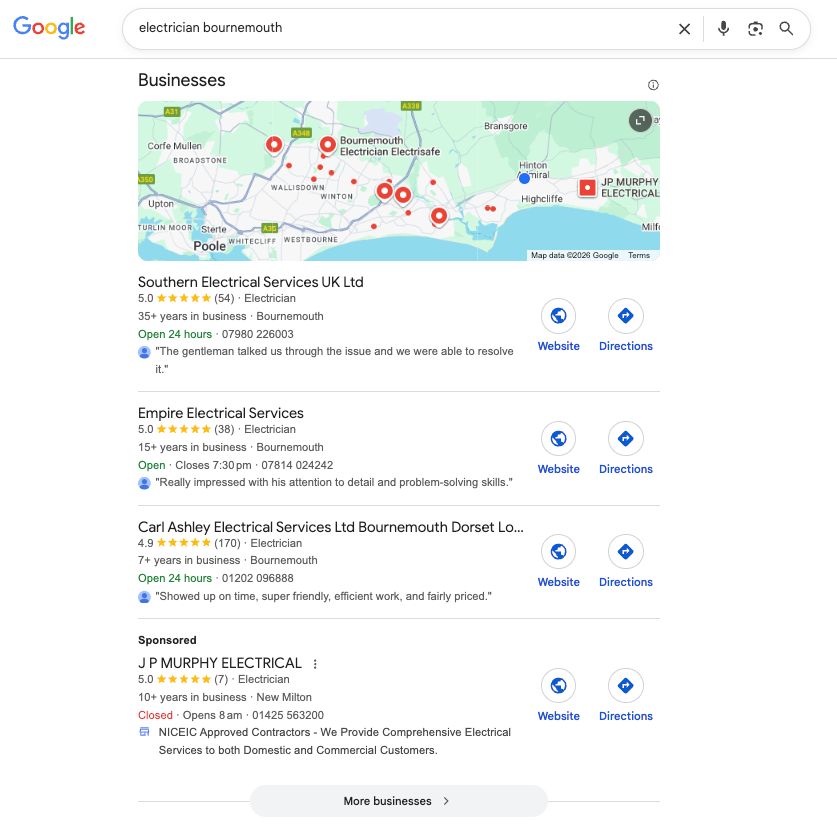Start voice search with microphone
The width and height of the screenshot is (837, 835).
coord(723,29)
